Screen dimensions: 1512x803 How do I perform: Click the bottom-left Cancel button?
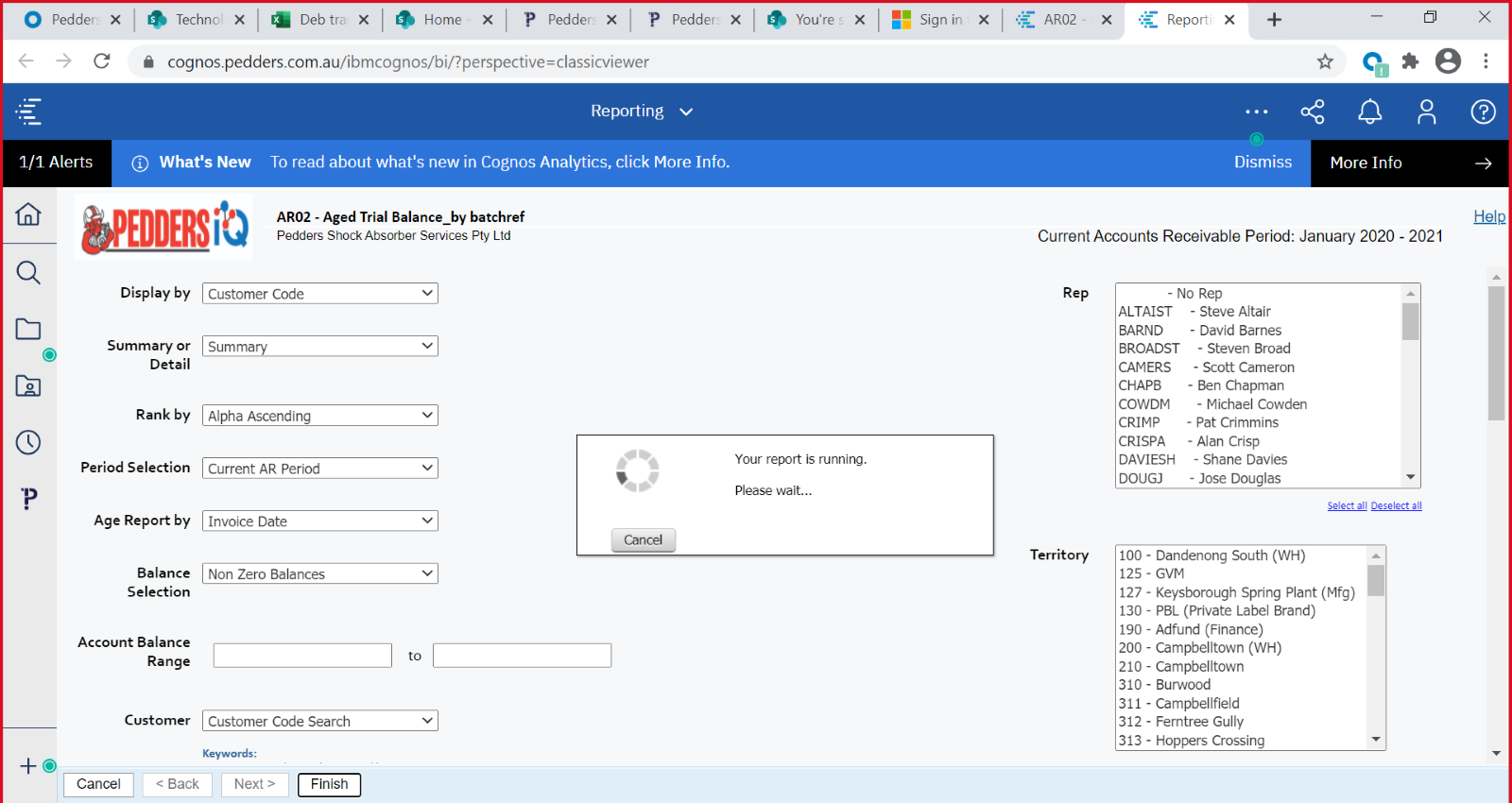click(98, 784)
